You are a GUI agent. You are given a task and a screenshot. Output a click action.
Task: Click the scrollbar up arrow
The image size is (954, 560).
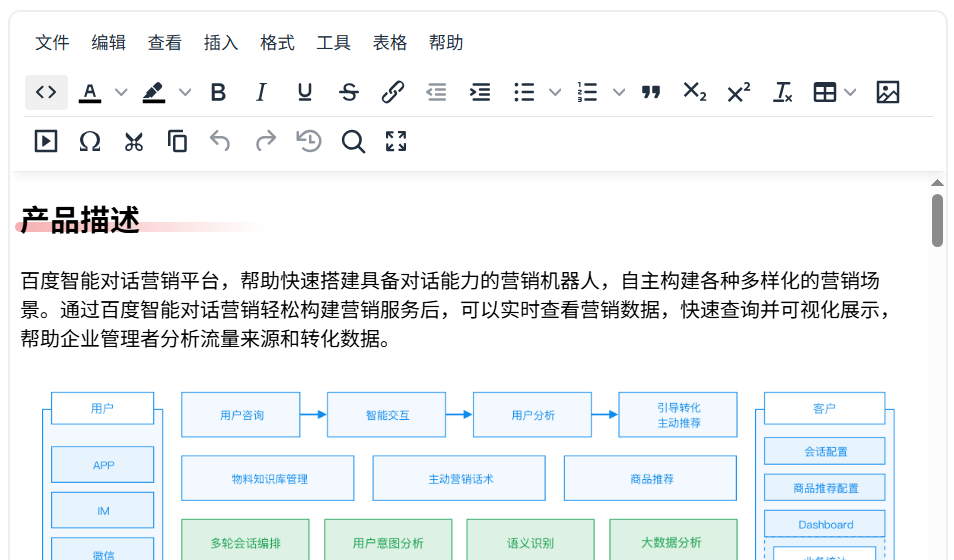(937, 183)
